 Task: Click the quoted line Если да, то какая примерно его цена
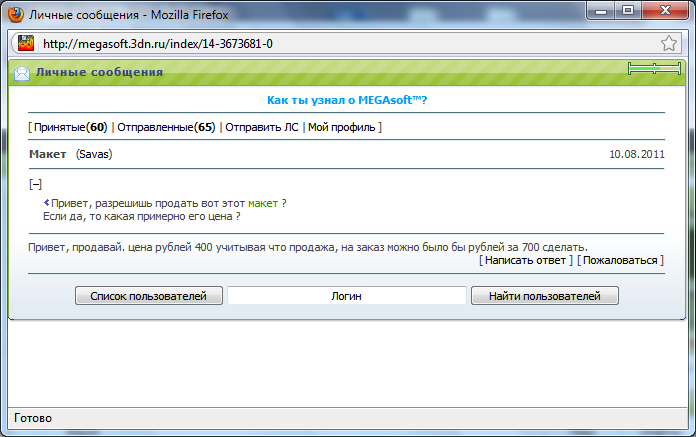pyautogui.click(x=142, y=217)
